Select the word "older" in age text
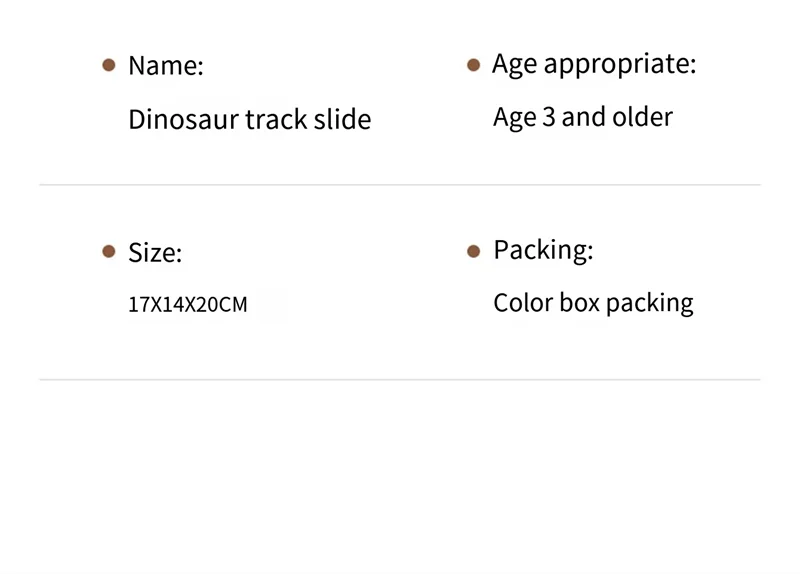This screenshot has height=574, width=800. click(644, 117)
